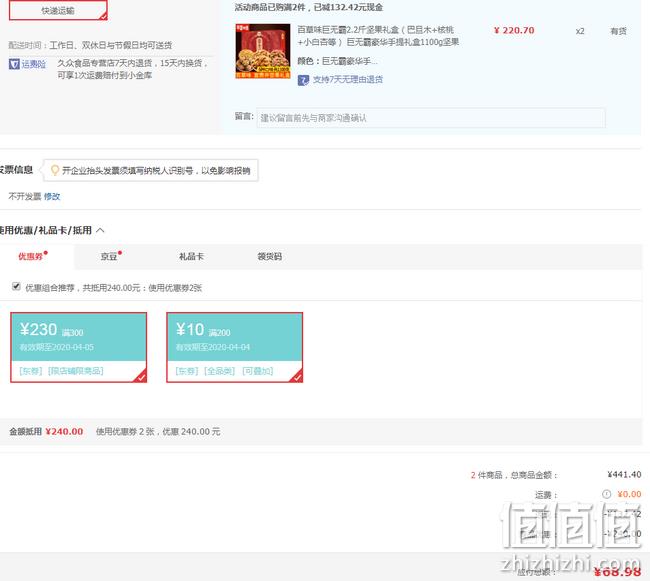
Task: Click the 运费 info circle icon
Action: click(x=606, y=494)
